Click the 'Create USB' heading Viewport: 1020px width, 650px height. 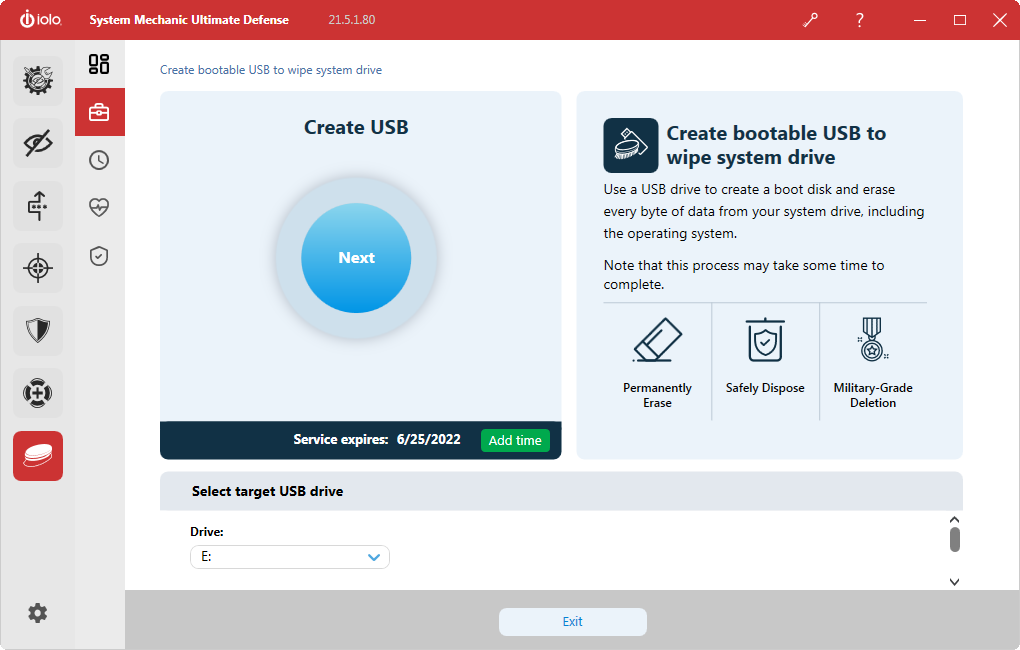[x=356, y=127]
